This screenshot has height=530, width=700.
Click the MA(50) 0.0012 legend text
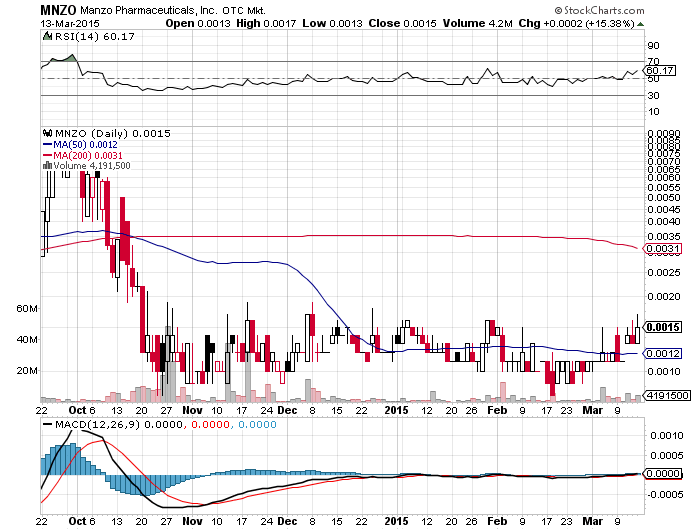point(85,145)
